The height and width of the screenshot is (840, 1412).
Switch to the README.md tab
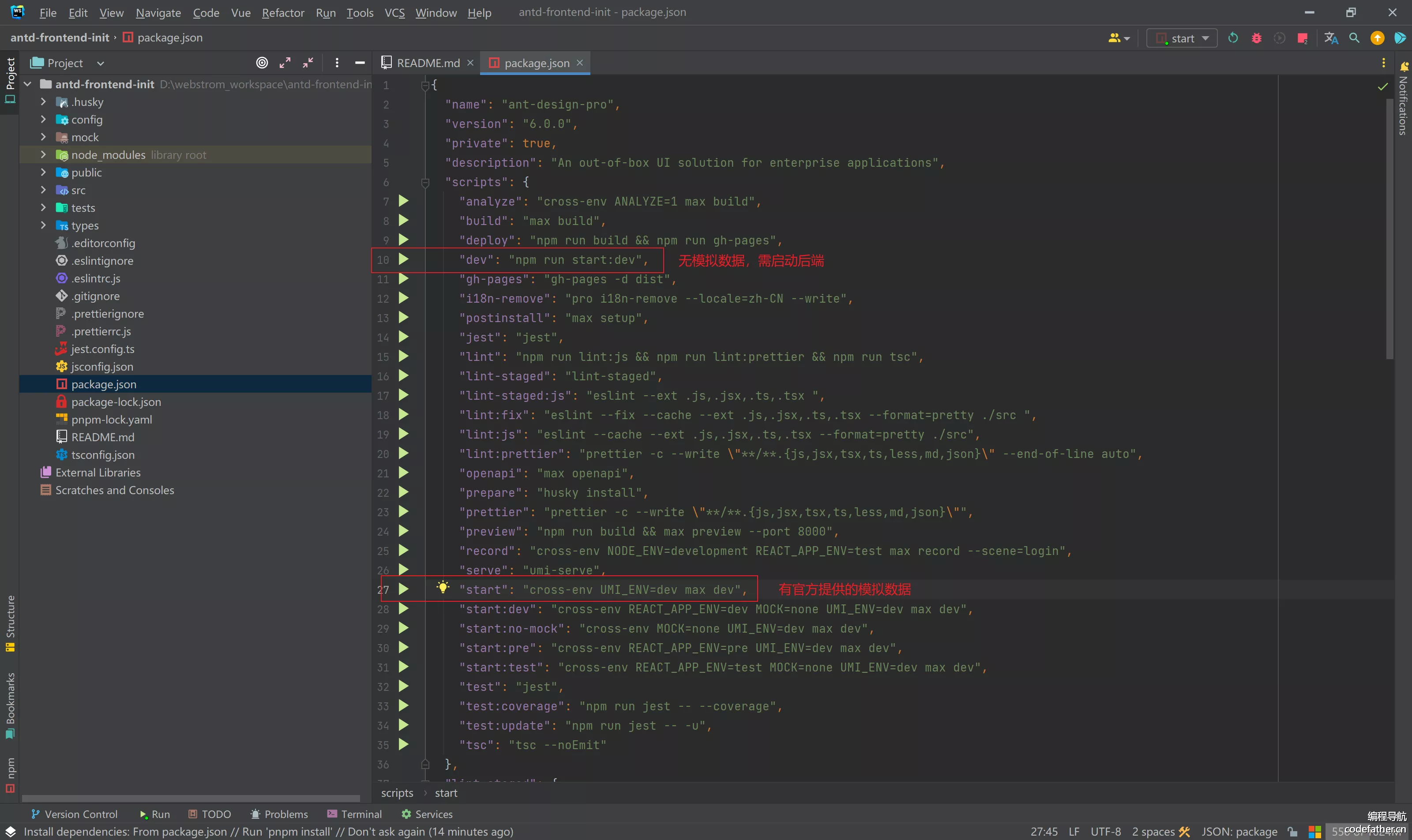(x=428, y=63)
